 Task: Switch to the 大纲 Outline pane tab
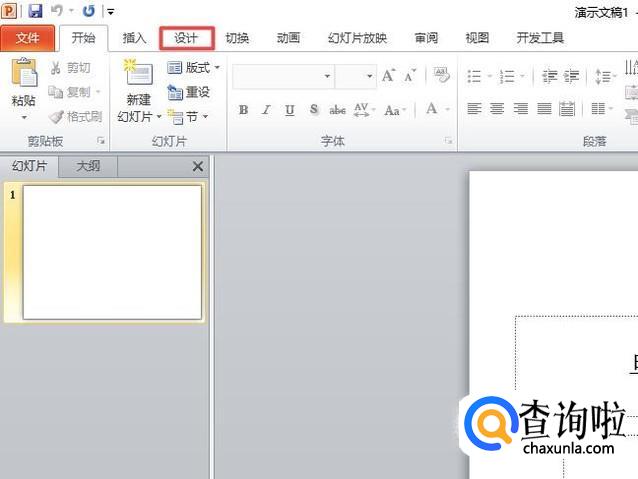pos(88,166)
